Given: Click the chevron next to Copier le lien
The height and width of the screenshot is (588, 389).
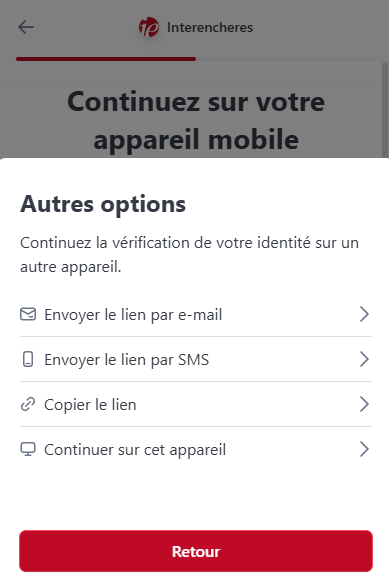Looking at the screenshot, I should (x=364, y=404).
